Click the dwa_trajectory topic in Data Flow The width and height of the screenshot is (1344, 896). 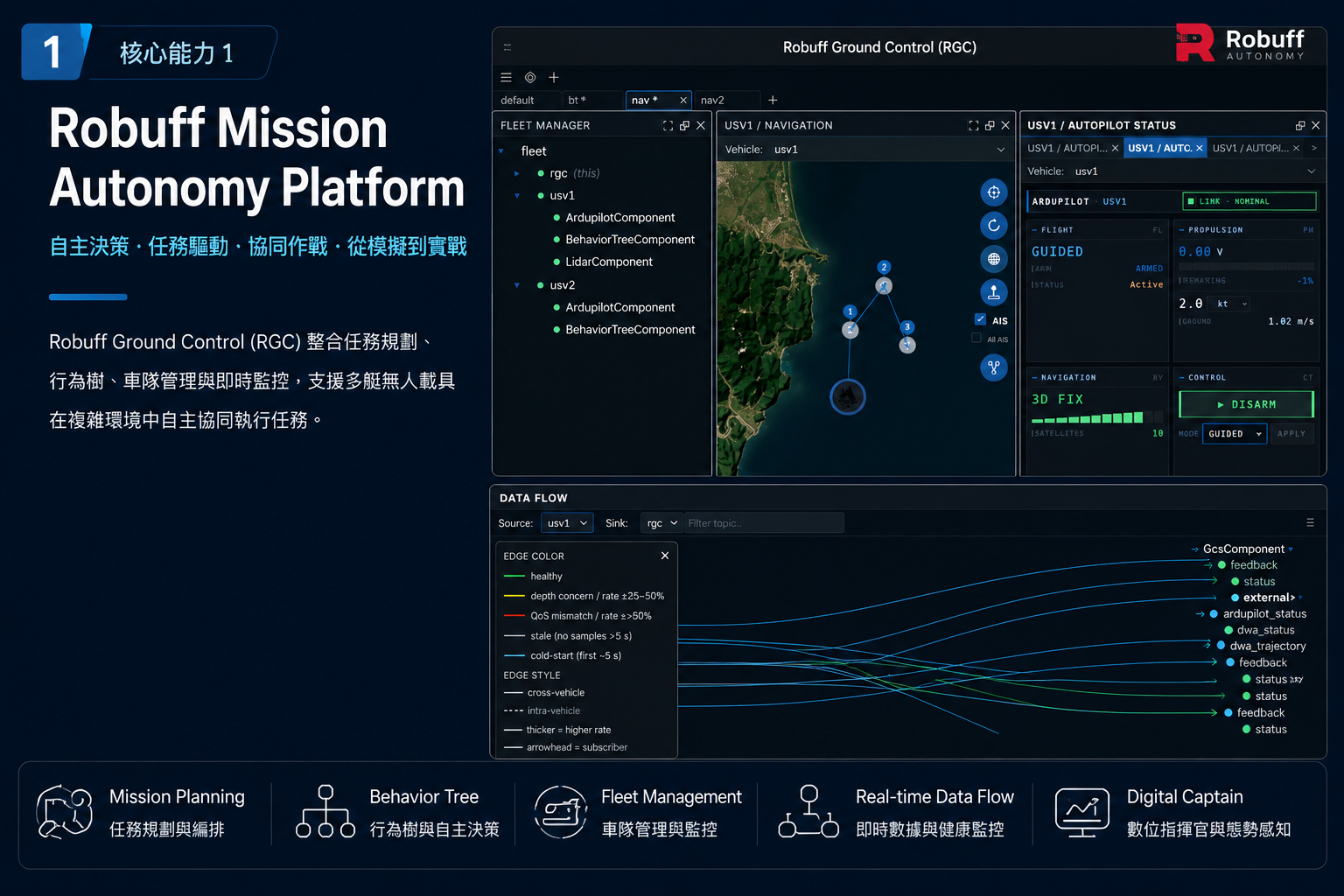point(1267,647)
